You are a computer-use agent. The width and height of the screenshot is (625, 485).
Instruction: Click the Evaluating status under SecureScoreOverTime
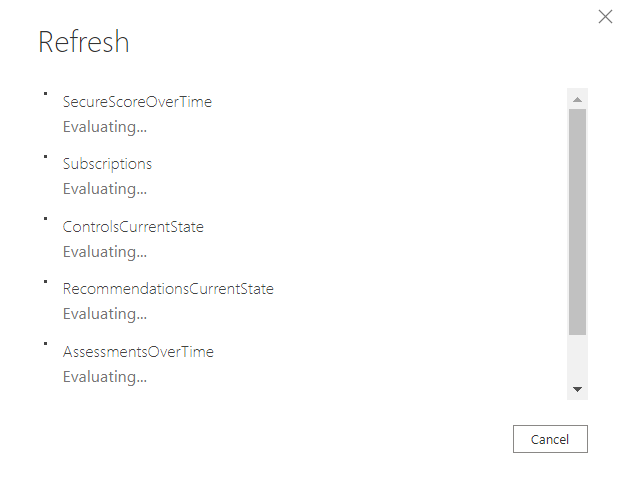(x=105, y=127)
